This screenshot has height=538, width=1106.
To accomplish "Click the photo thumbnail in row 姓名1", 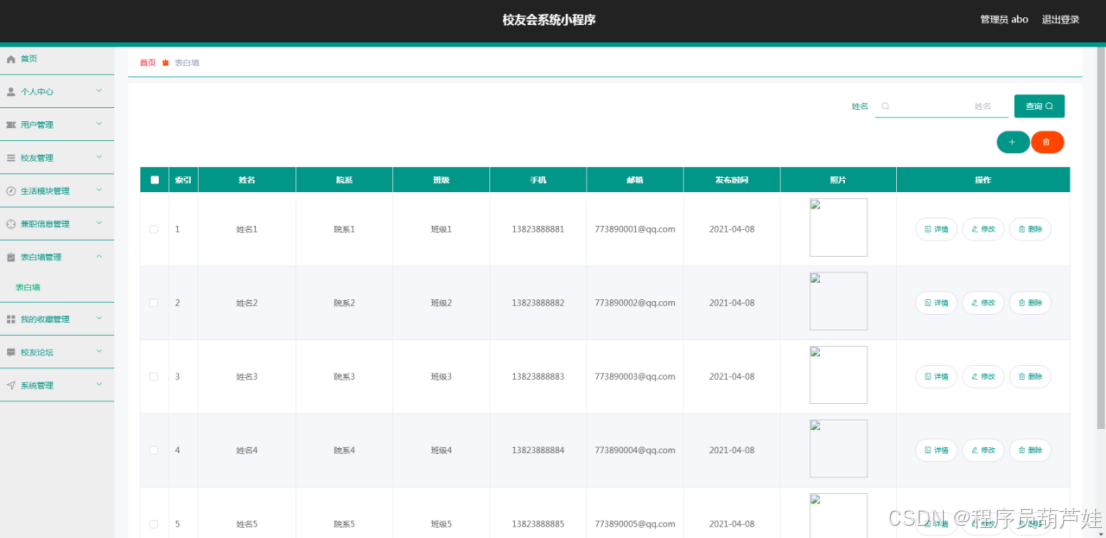I will pos(838,228).
